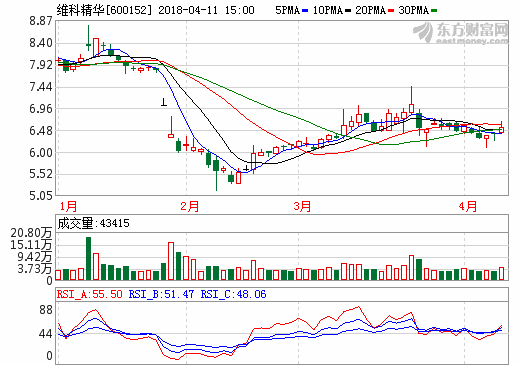Click the tallest green volume bar in January
Viewport: 520px width, 365px height.
point(88,258)
